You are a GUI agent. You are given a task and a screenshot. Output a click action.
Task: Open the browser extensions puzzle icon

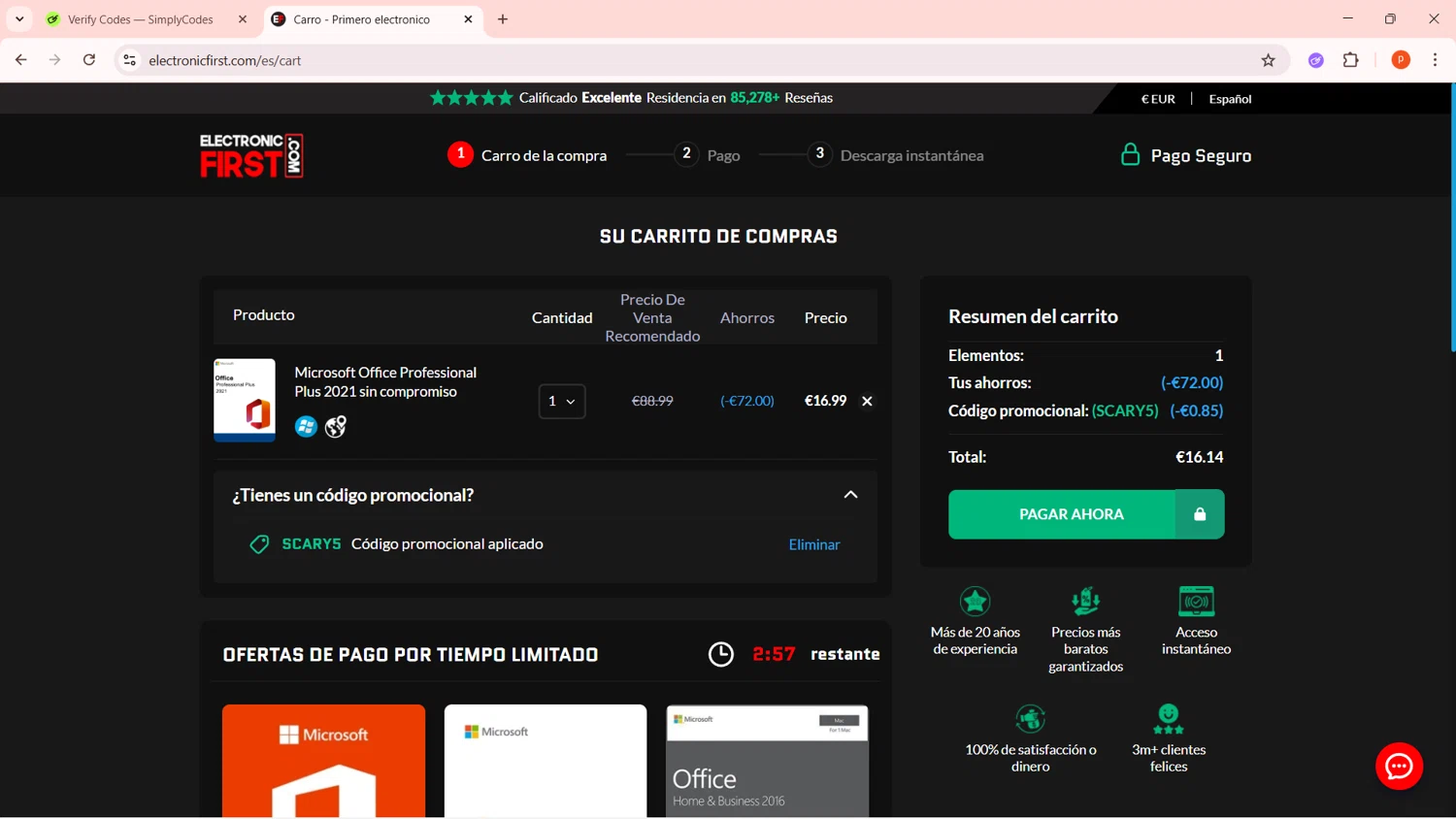[1350, 60]
